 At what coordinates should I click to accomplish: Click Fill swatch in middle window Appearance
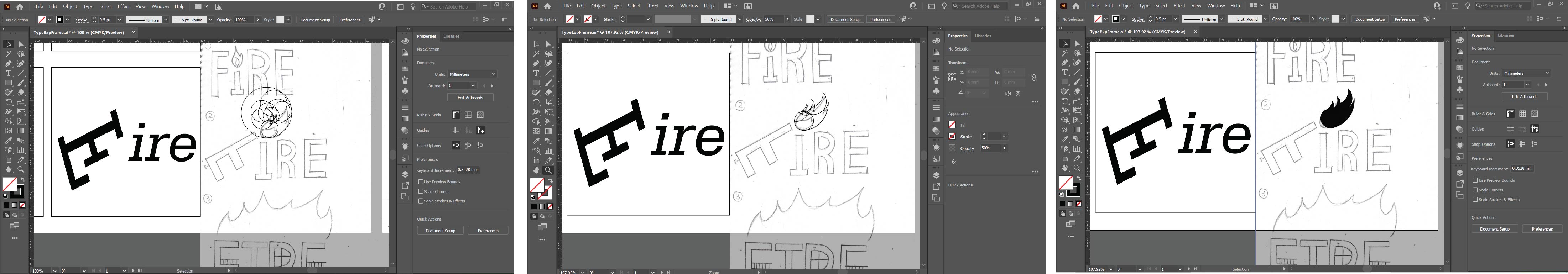[x=952, y=125]
